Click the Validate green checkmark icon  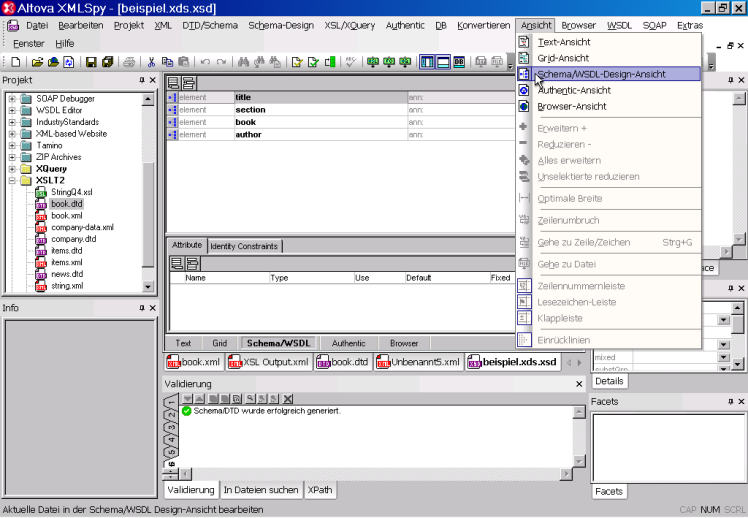coord(313,62)
